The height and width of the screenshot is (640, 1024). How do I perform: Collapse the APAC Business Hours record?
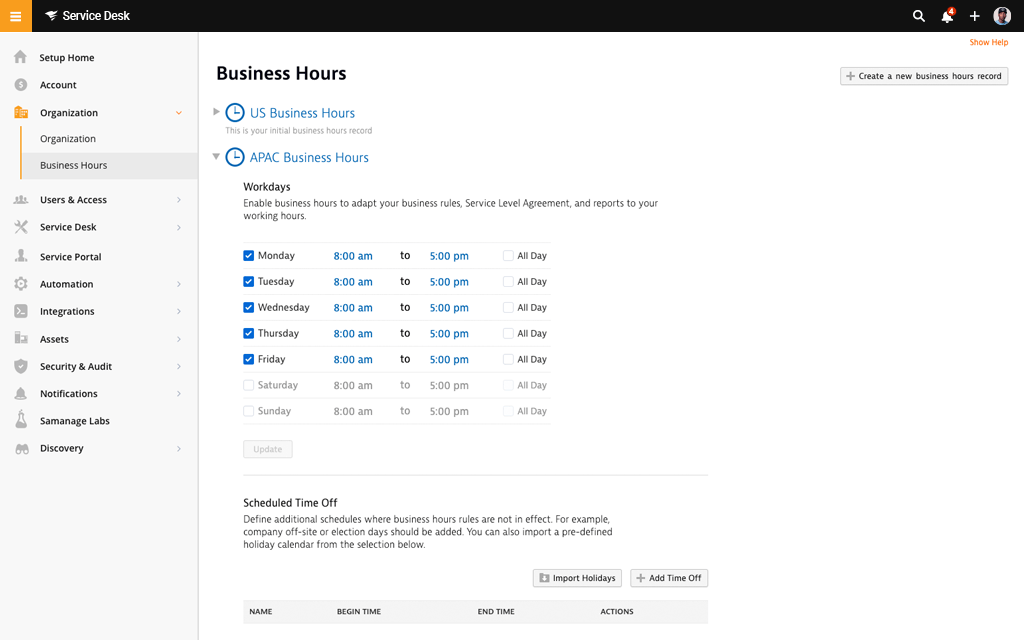(x=216, y=156)
